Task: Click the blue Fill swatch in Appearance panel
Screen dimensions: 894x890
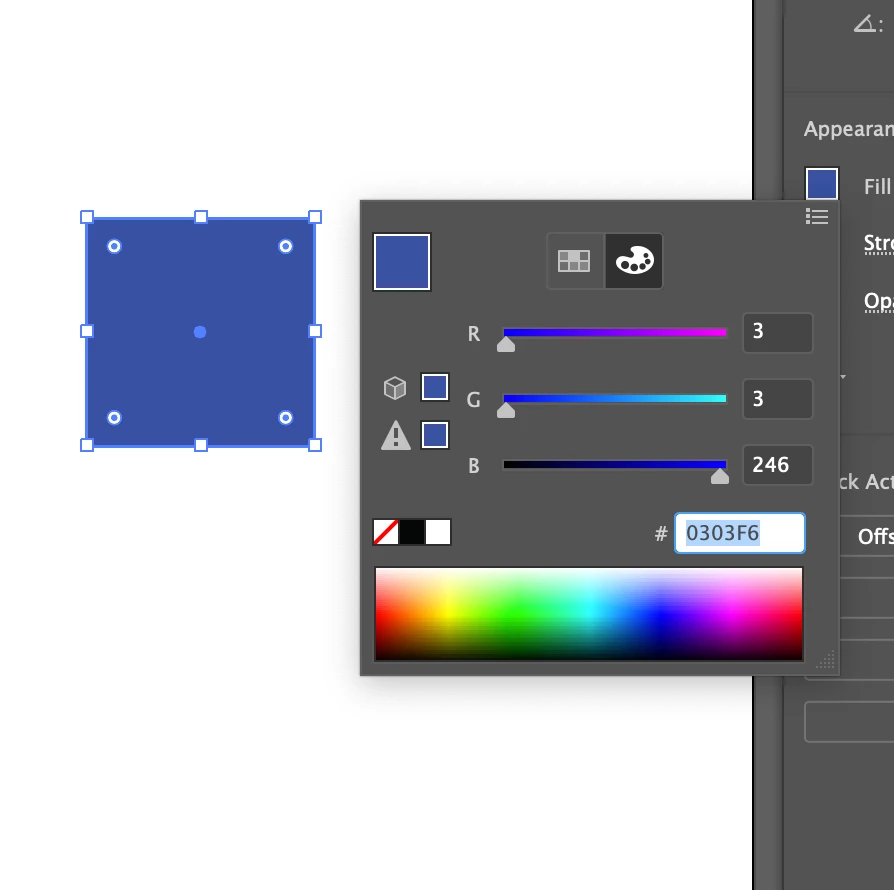Action: pos(821,183)
